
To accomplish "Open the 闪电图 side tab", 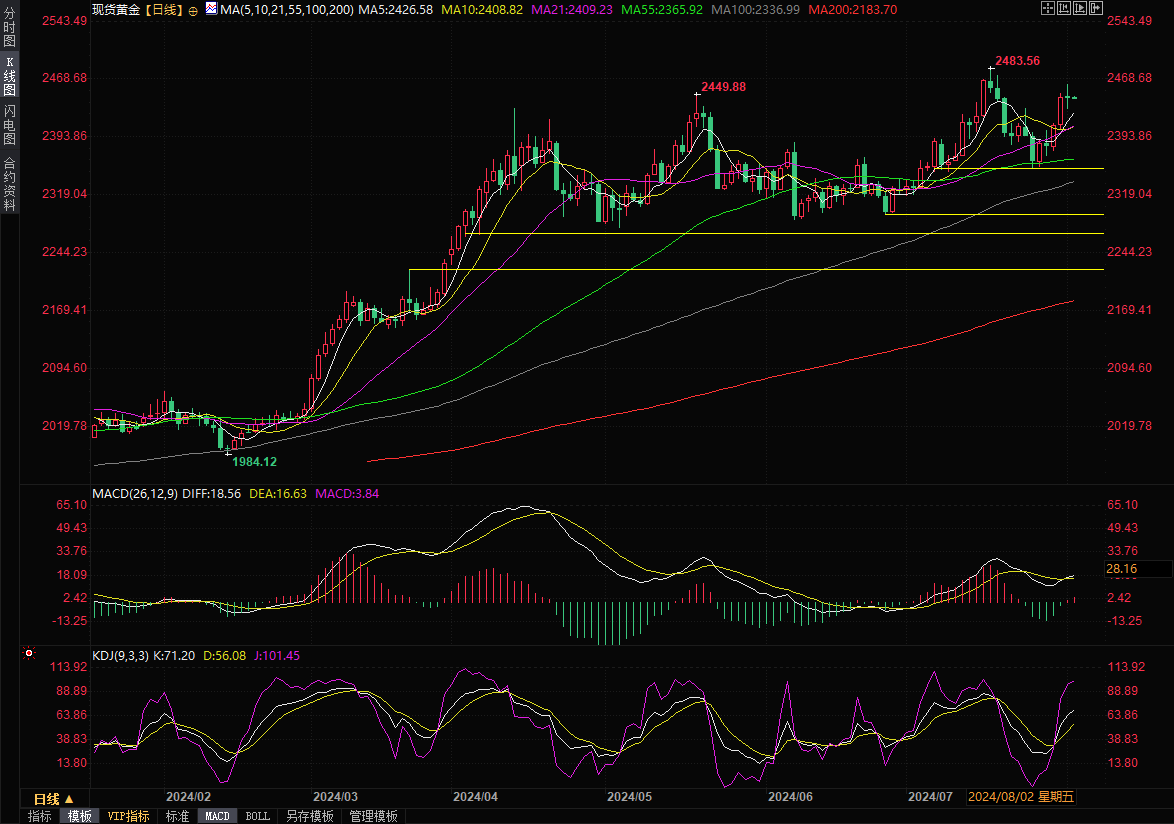I will [x=9, y=125].
